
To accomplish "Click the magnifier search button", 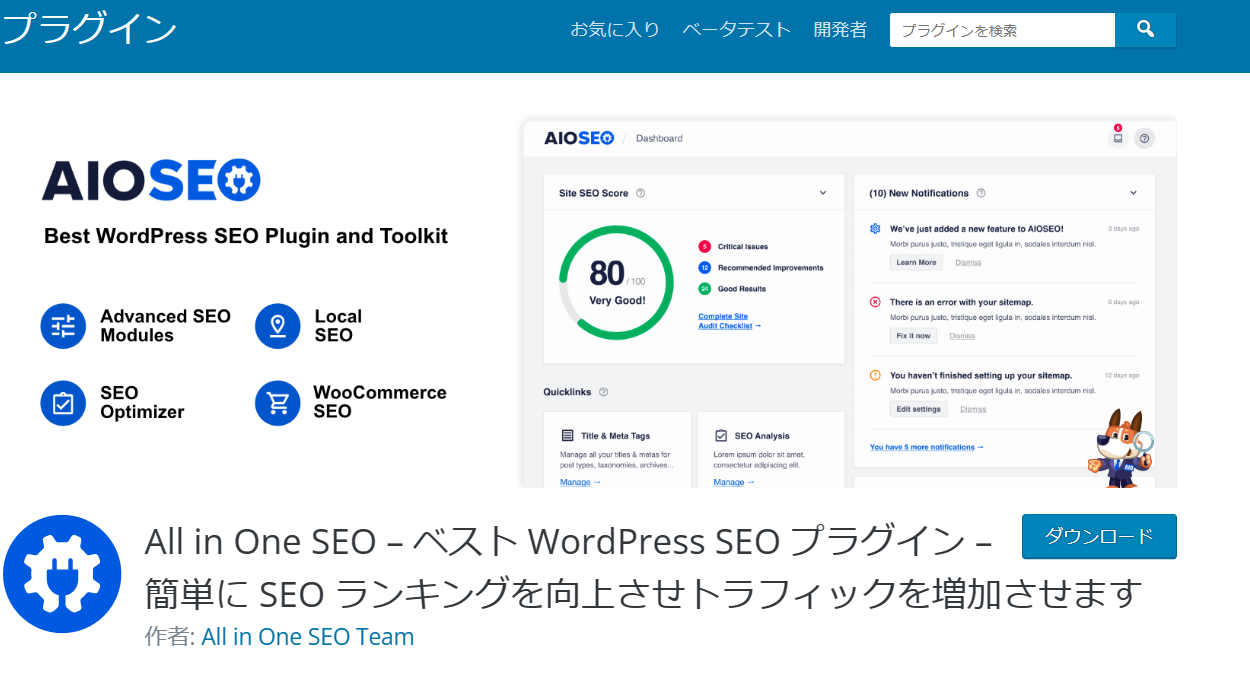I will point(1145,30).
